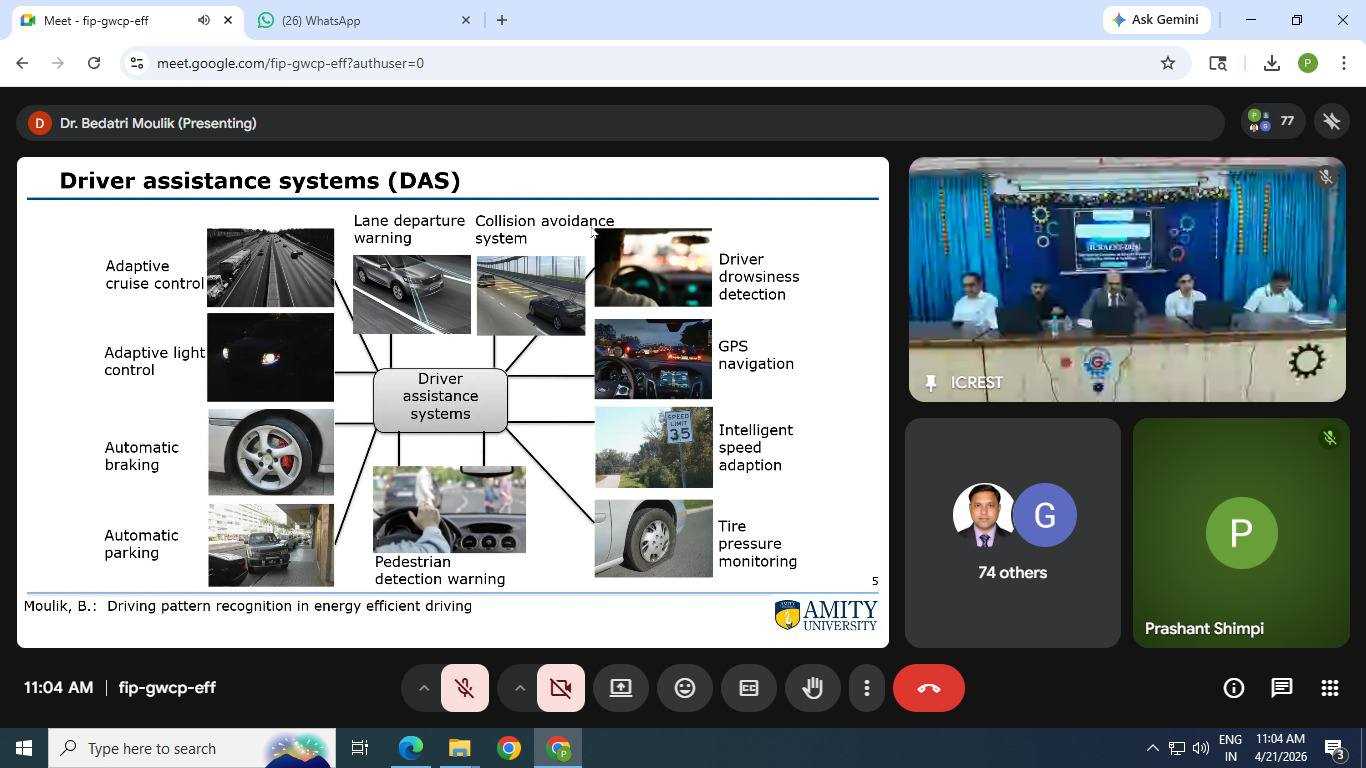
Task: Click the red leave call button
Action: coord(928,688)
